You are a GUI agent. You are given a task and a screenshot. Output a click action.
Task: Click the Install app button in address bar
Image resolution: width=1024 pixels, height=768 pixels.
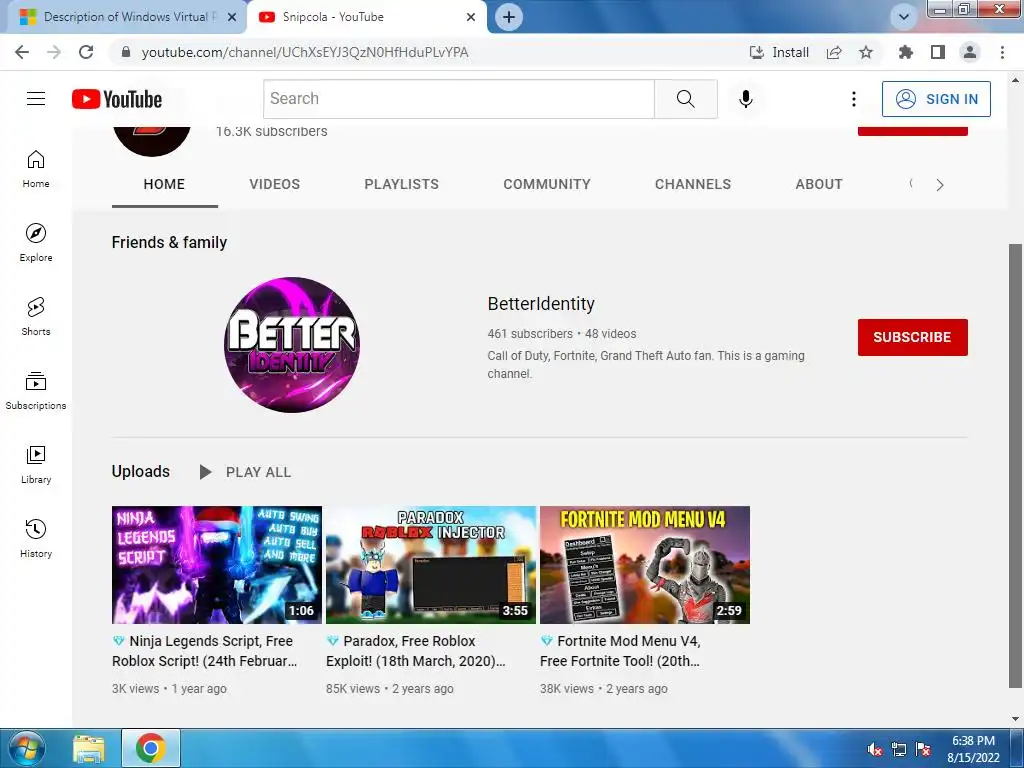(x=779, y=52)
